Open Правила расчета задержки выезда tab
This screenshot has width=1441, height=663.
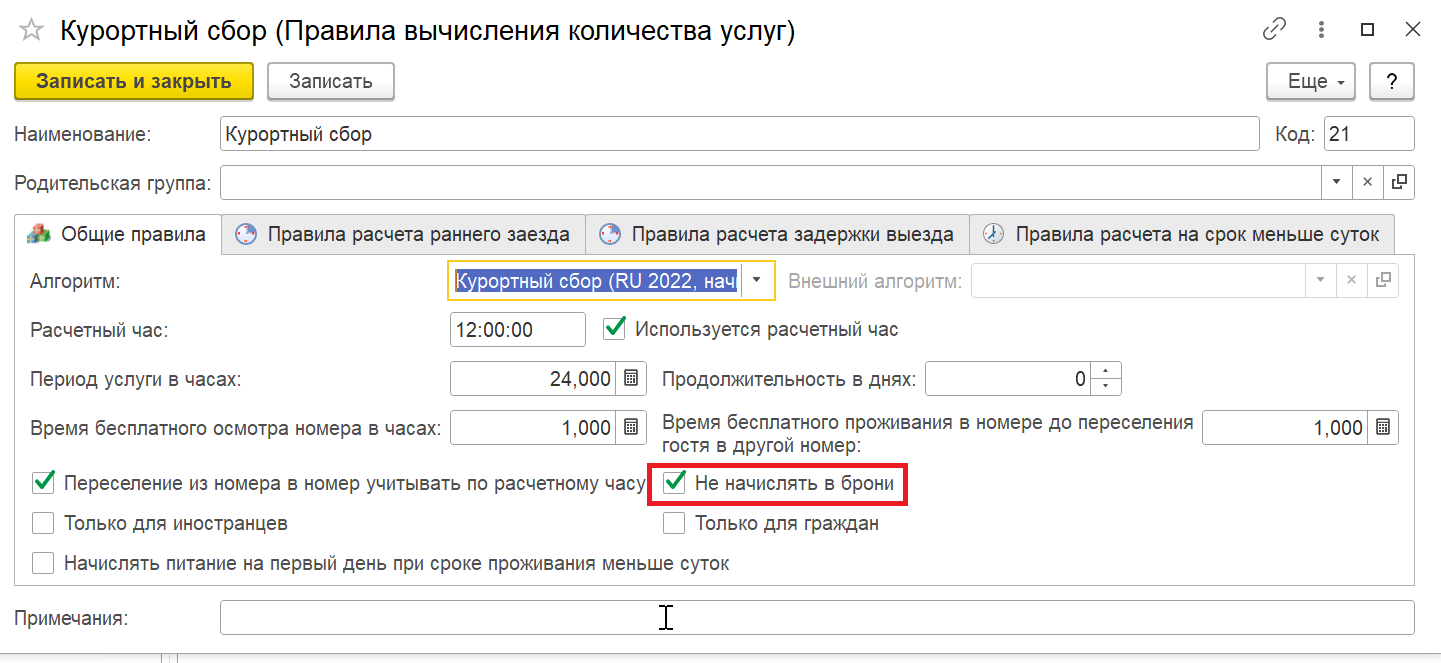point(776,235)
